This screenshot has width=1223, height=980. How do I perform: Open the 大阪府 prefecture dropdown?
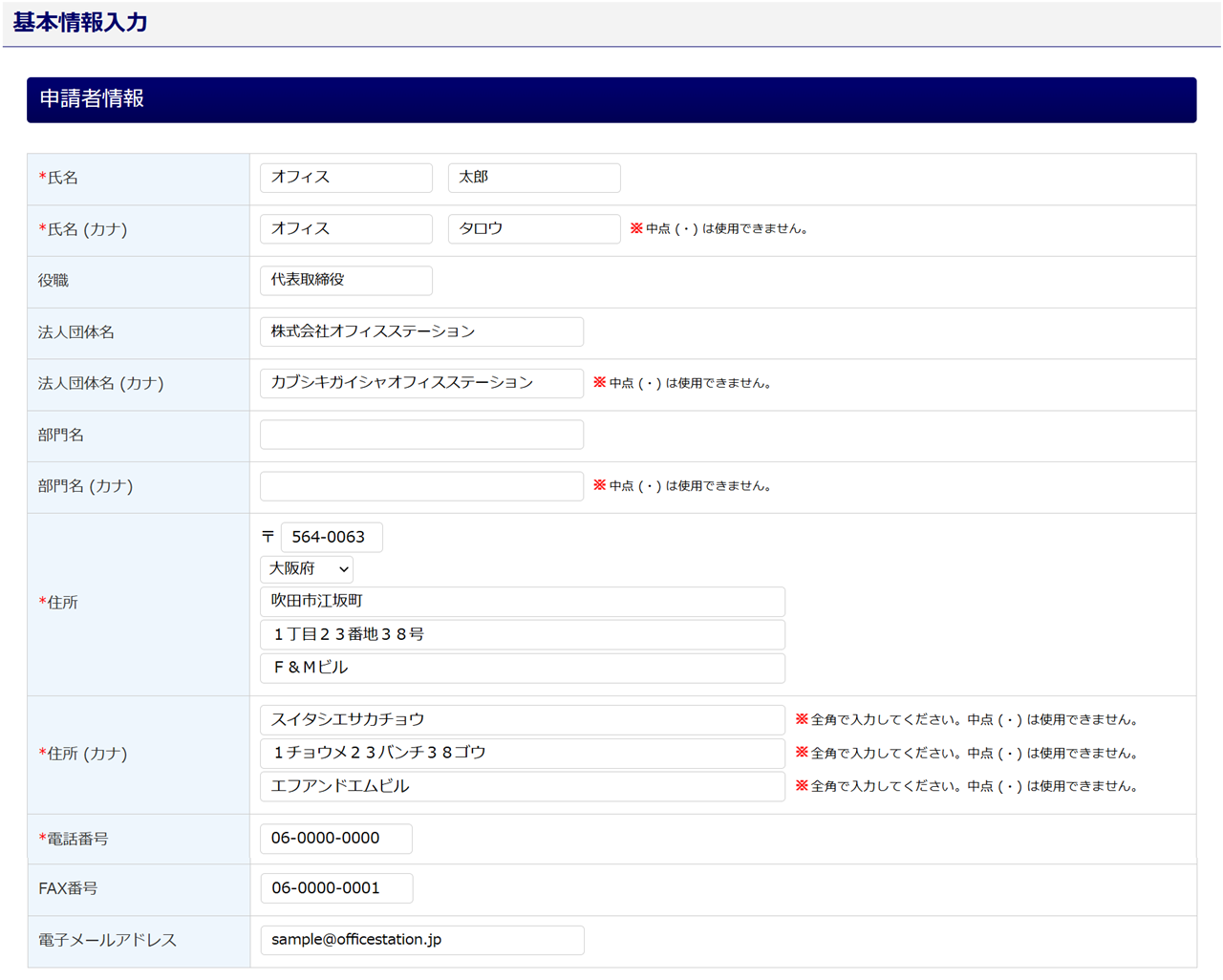pyautogui.click(x=307, y=569)
